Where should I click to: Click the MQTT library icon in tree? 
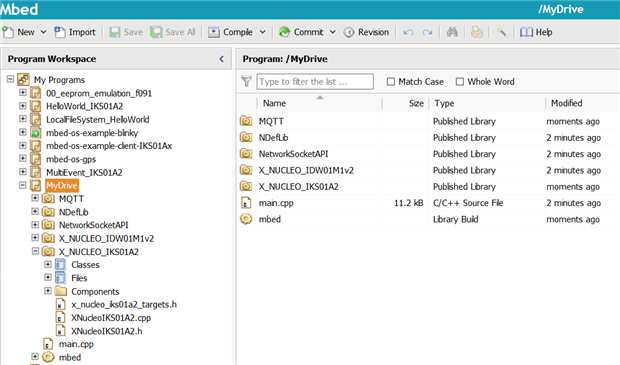coord(48,199)
